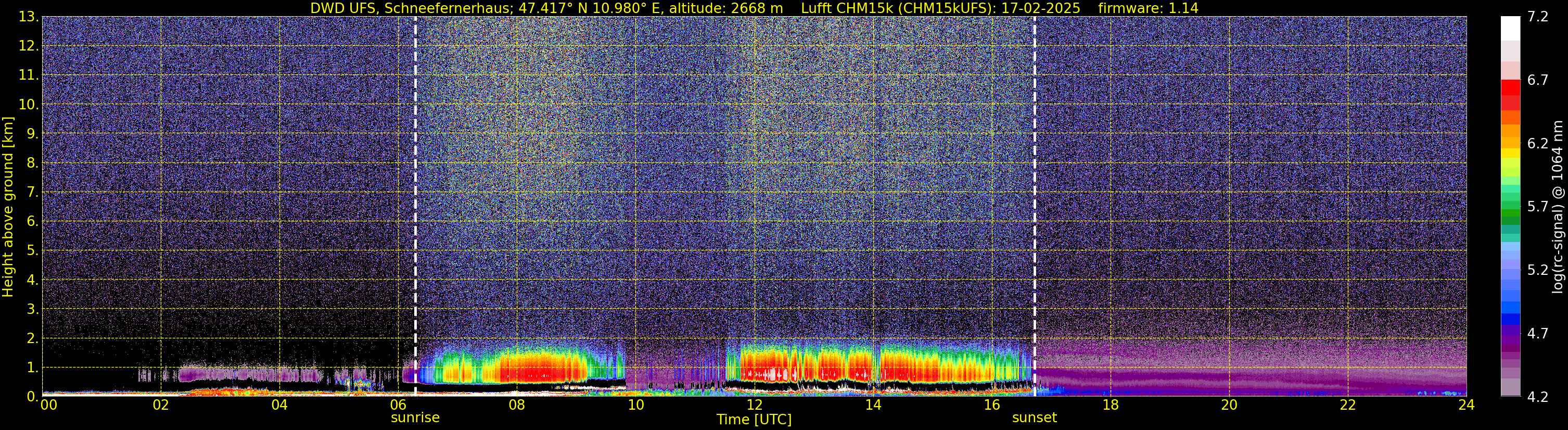Viewport: 1568px width, 430px height.
Task: Click the '12' time tick label
Action: (754, 405)
